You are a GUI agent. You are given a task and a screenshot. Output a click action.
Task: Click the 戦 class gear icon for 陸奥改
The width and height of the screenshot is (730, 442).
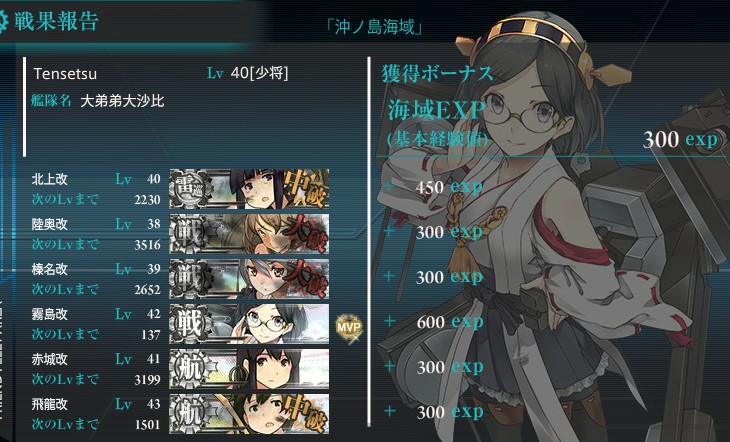[189, 234]
